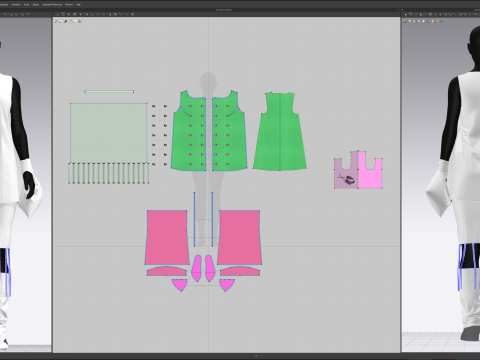Click the white bag in right 3D window
Image resolution: width=480 pixels, height=360 pixels.
pos(439,192)
